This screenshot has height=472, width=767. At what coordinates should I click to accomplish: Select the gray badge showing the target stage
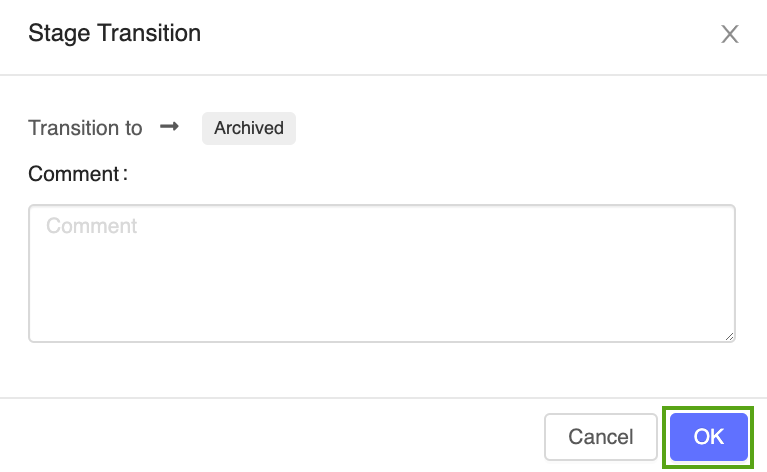[x=249, y=128]
